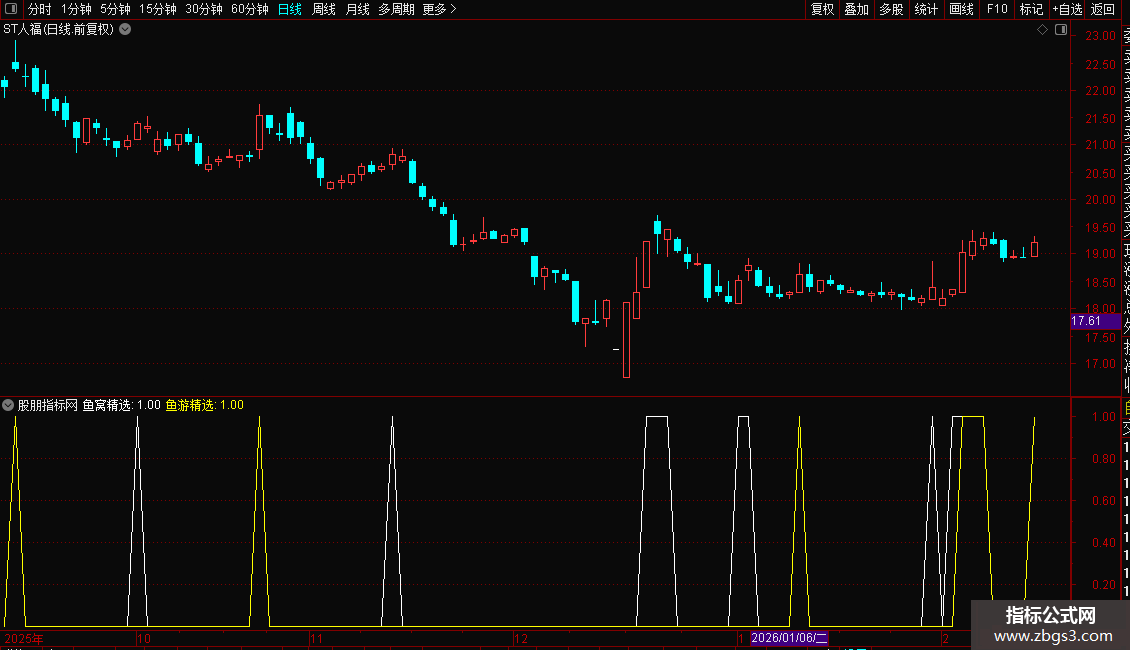Image resolution: width=1130 pixels, height=650 pixels.
Task: Click the ST人福(日线.前复权) chart title
Action: click(x=58, y=30)
